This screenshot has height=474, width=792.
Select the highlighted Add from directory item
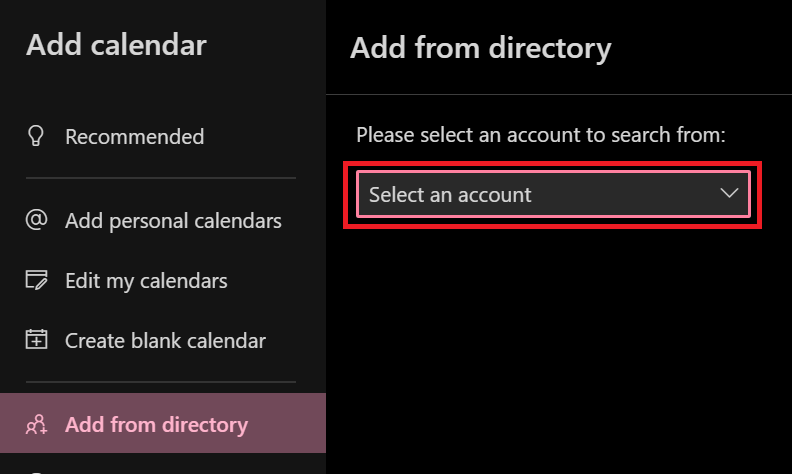coord(163,423)
